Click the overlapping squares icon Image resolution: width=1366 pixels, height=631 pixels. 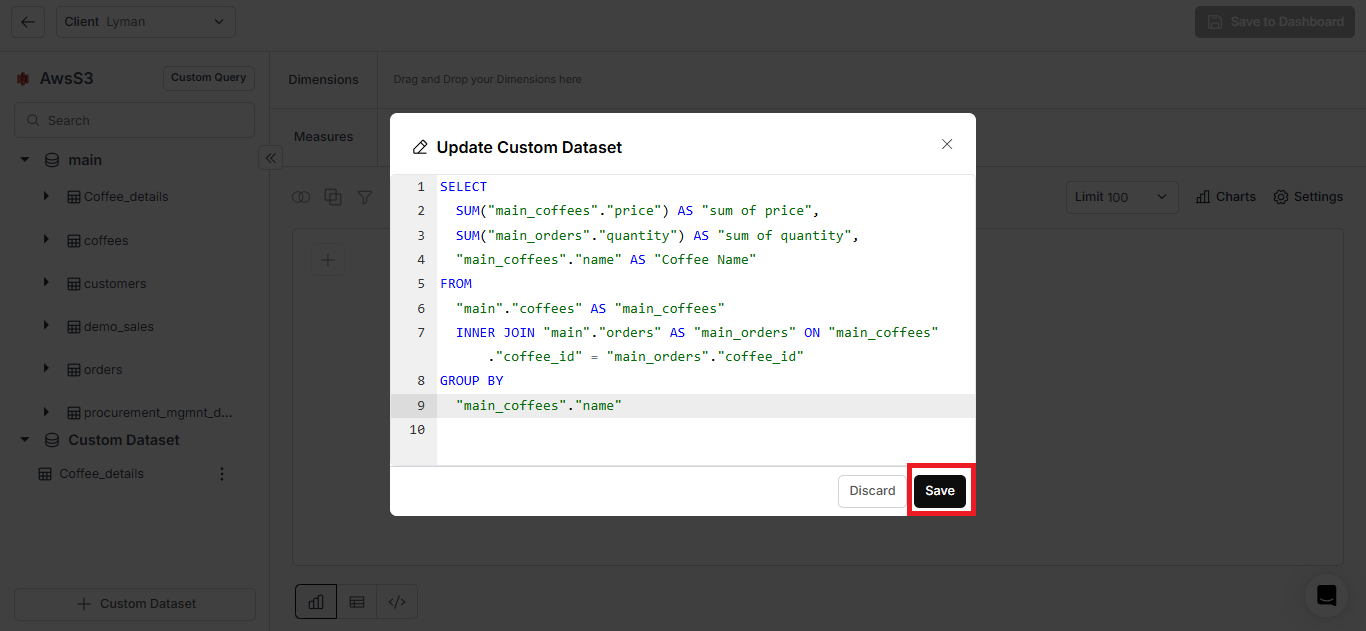[333, 198]
